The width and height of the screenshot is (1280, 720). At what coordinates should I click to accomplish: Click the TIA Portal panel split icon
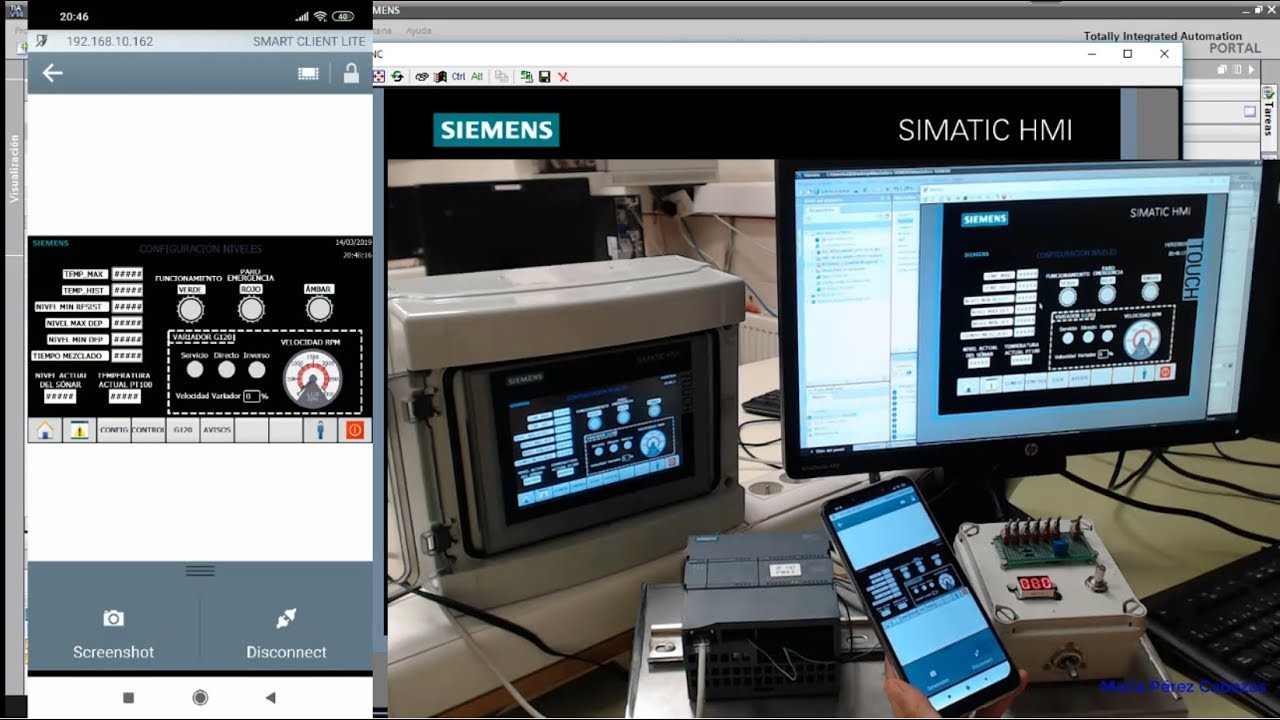pyautogui.click(x=1238, y=70)
